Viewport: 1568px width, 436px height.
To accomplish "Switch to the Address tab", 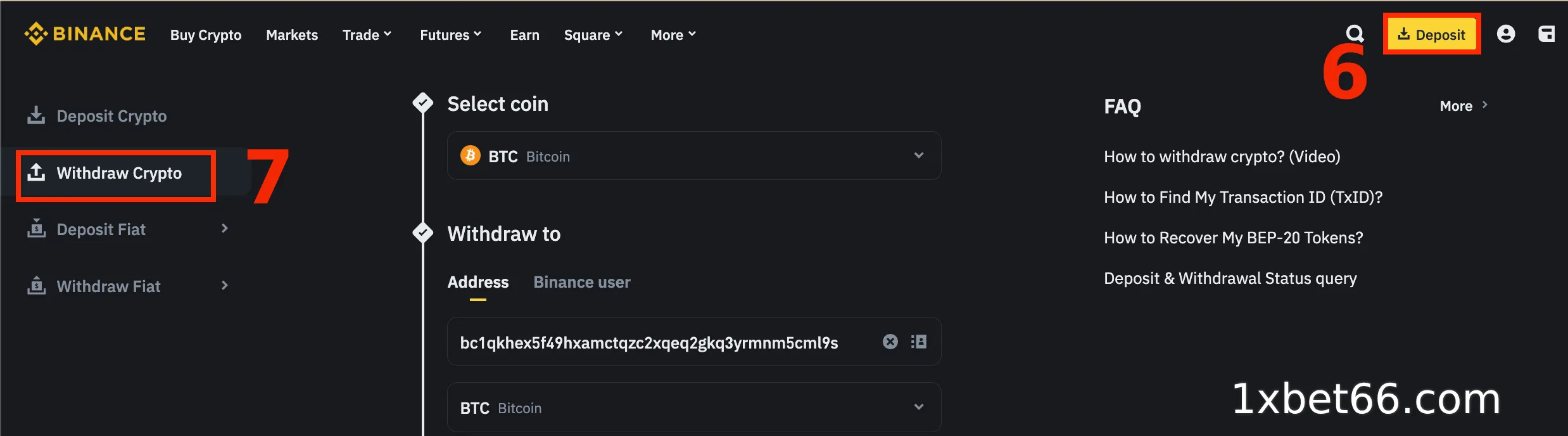I will pos(477,282).
